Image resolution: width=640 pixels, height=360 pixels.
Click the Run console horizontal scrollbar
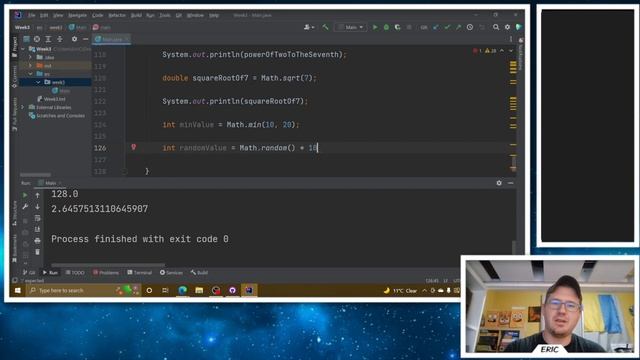tap(108, 265)
